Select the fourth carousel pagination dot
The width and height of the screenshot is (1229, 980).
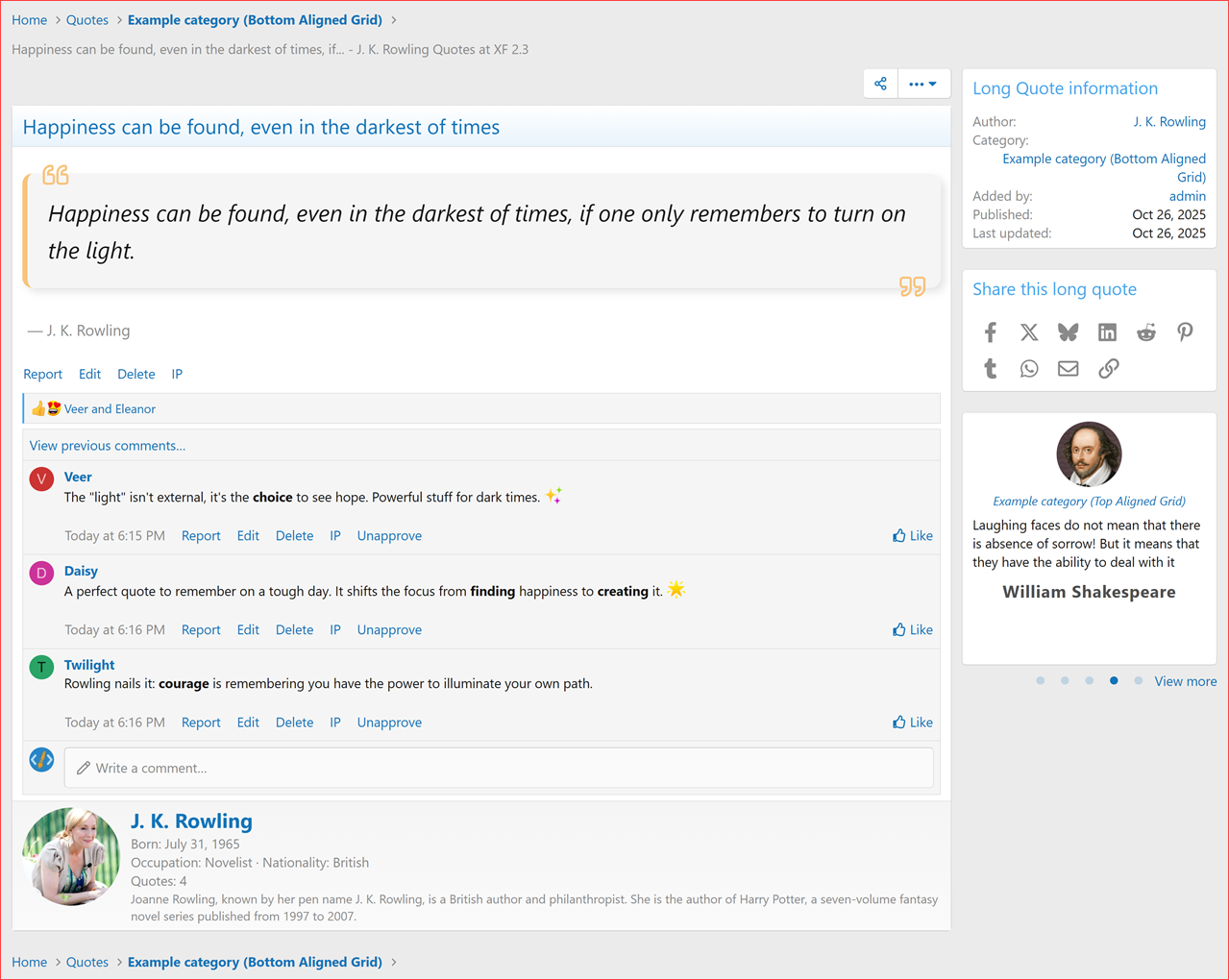[x=1114, y=680]
